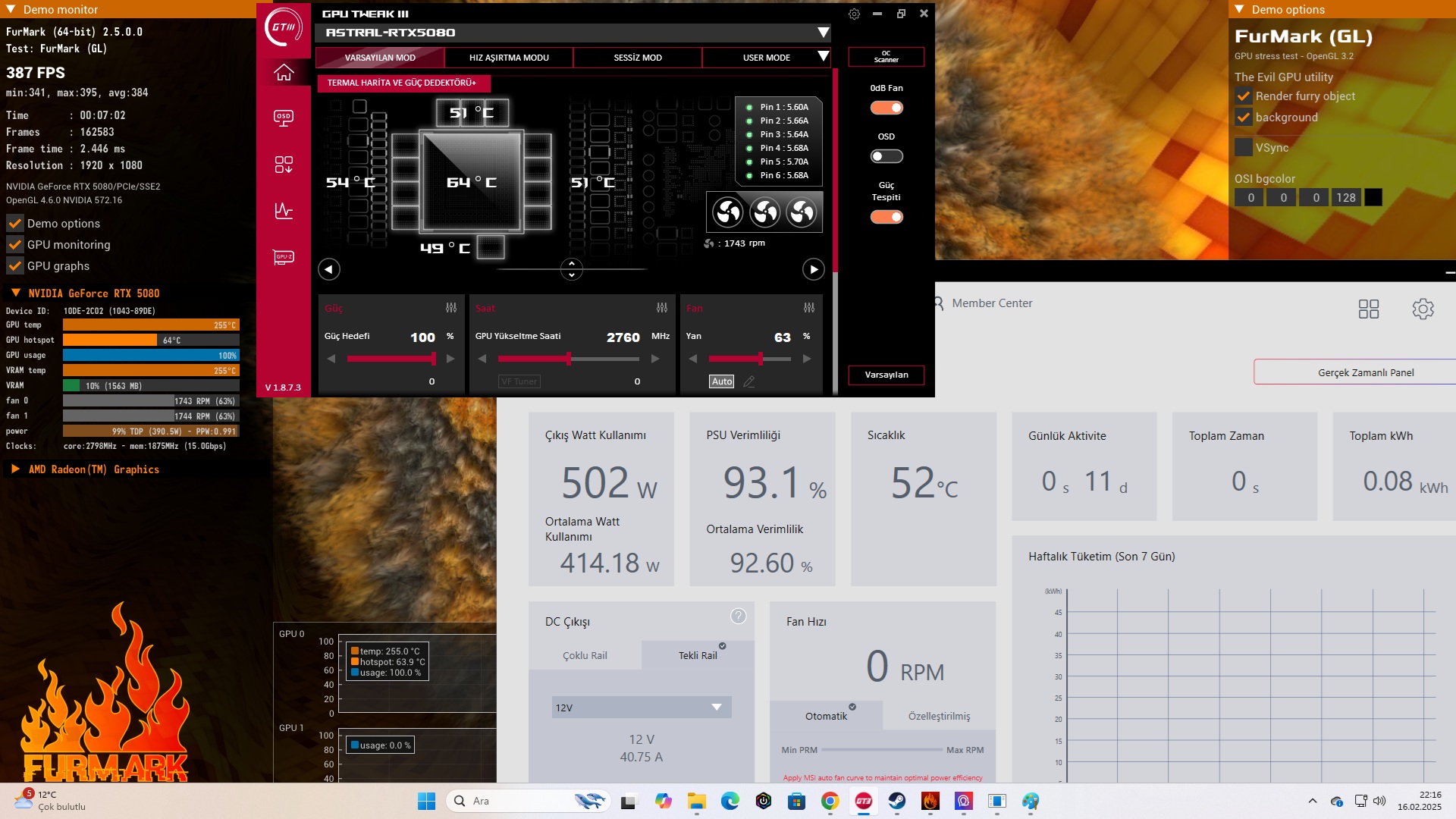The image size is (1456, 819).
Task: Open monitoring graph icon in GPU Tweak sidebar
Action: pyautogui.click(x=284, y=211)
